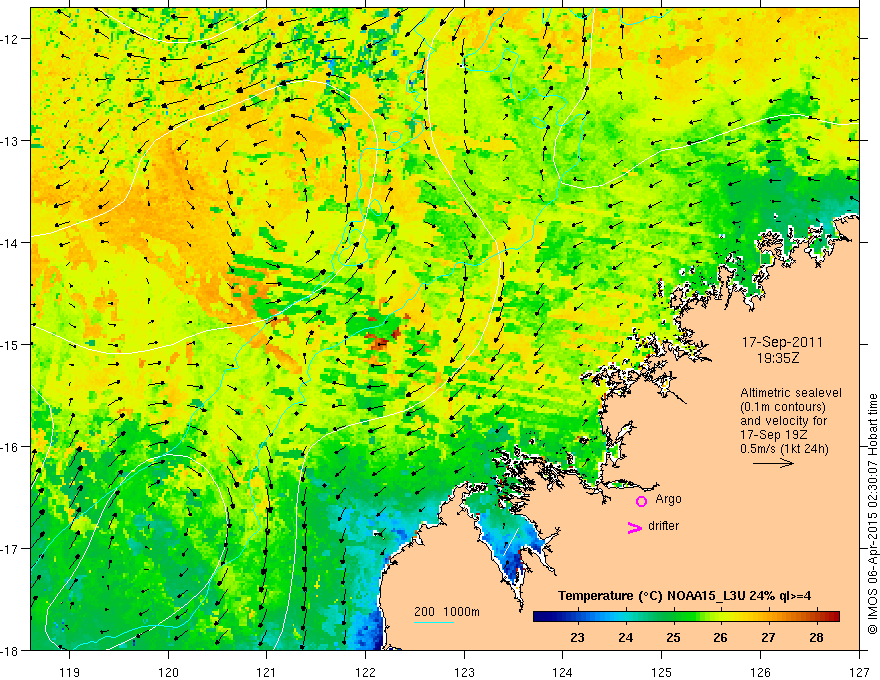Image resolution: width=880 pixels, height=680 pixels.
Task: Click the 'drifter' legend label
Action: click(663, 526)
